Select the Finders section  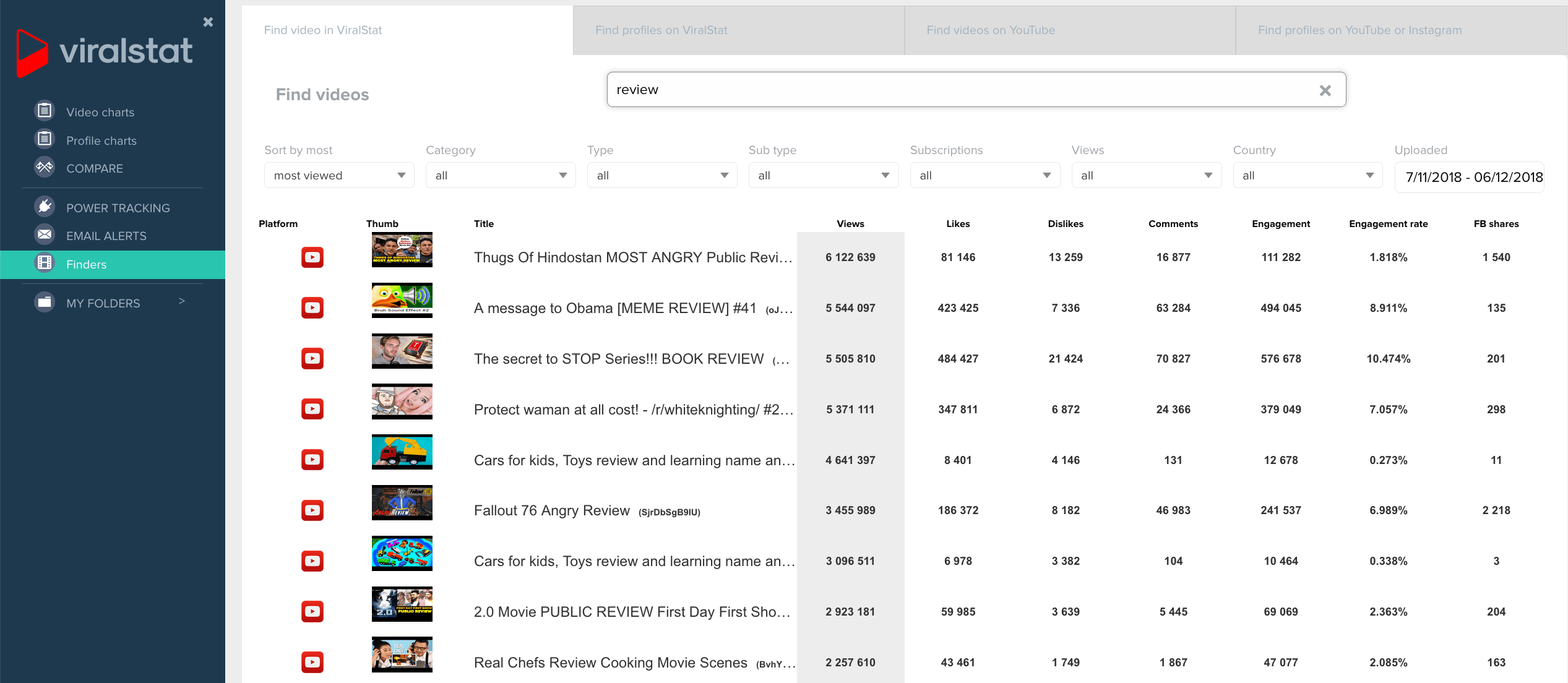[86, 264]
